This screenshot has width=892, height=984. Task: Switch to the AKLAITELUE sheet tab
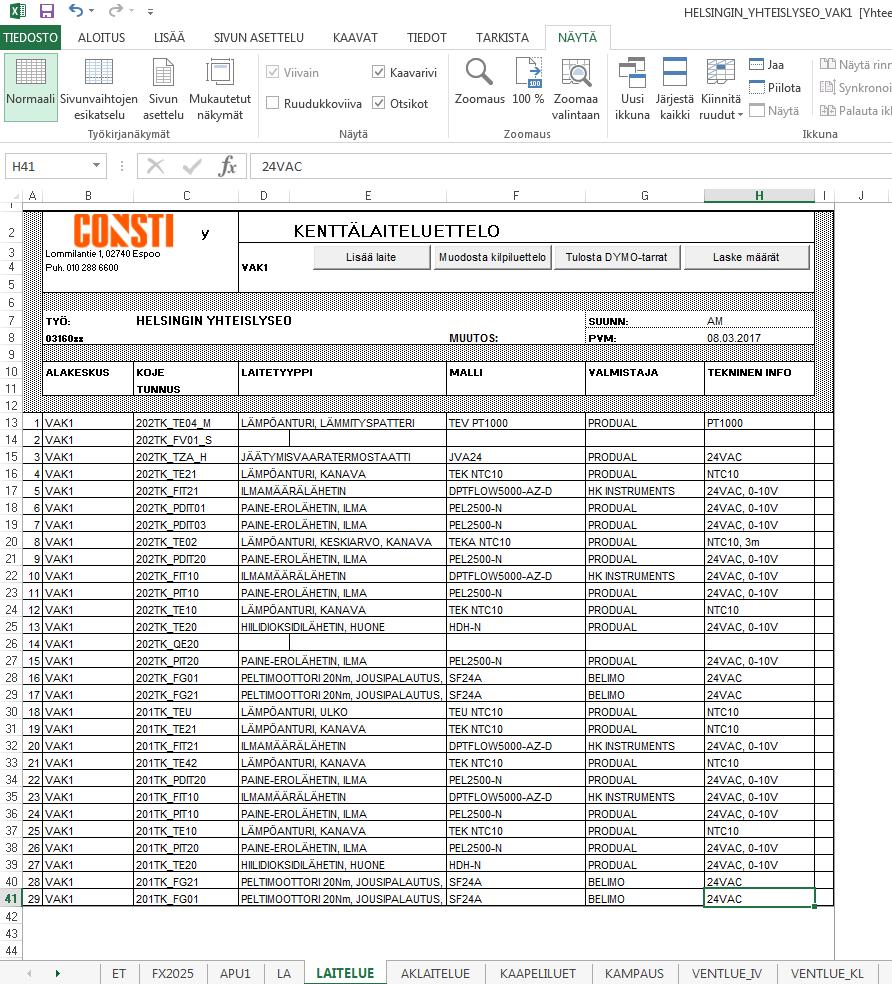(x=435, y=973)
